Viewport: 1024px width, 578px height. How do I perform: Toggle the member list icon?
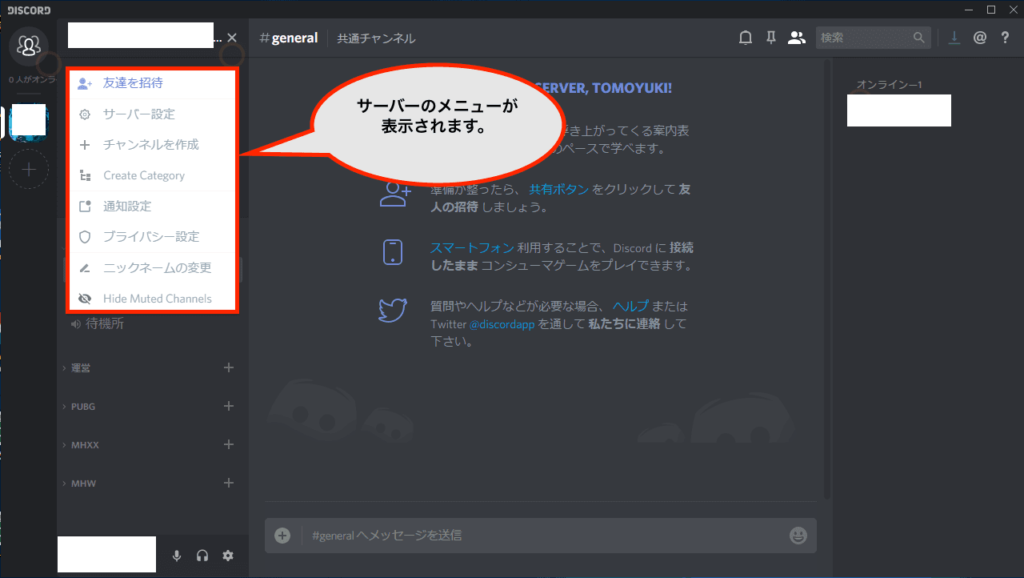(796, 38)
